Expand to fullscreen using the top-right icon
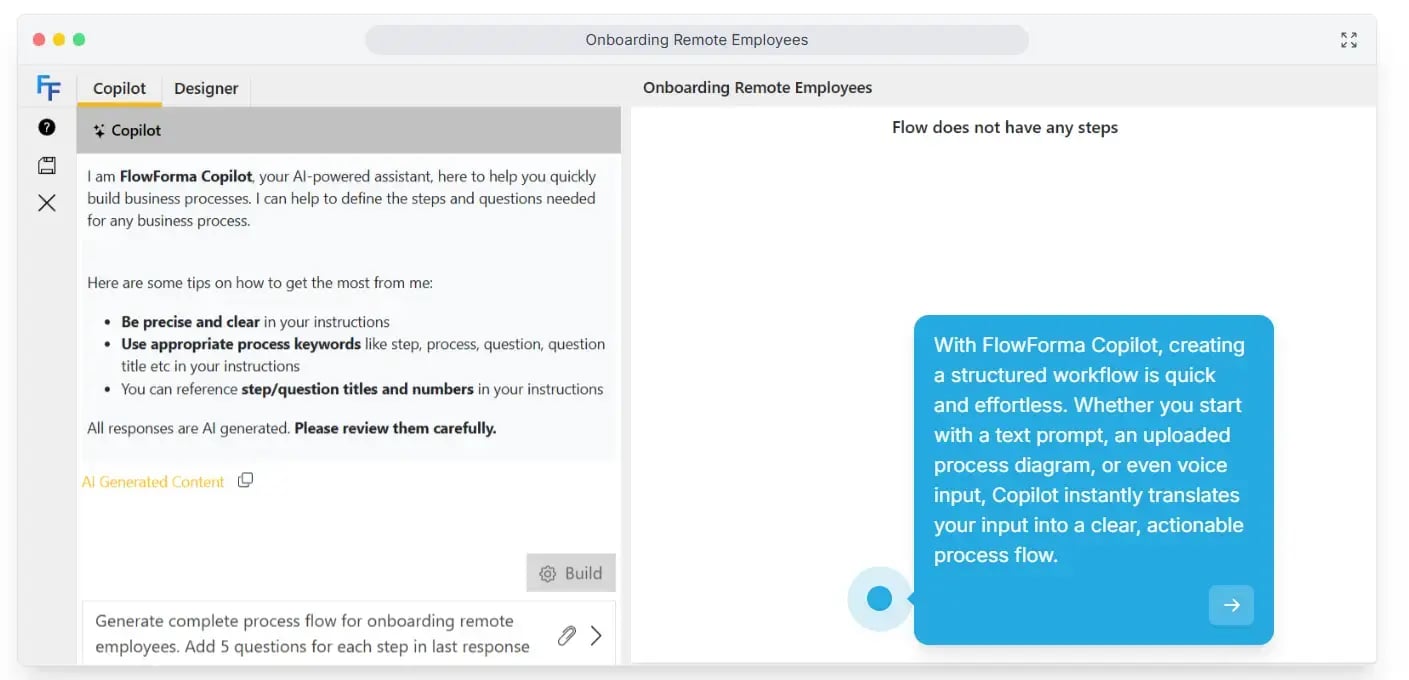The image size is (1409, 680). click(1349, 40)
